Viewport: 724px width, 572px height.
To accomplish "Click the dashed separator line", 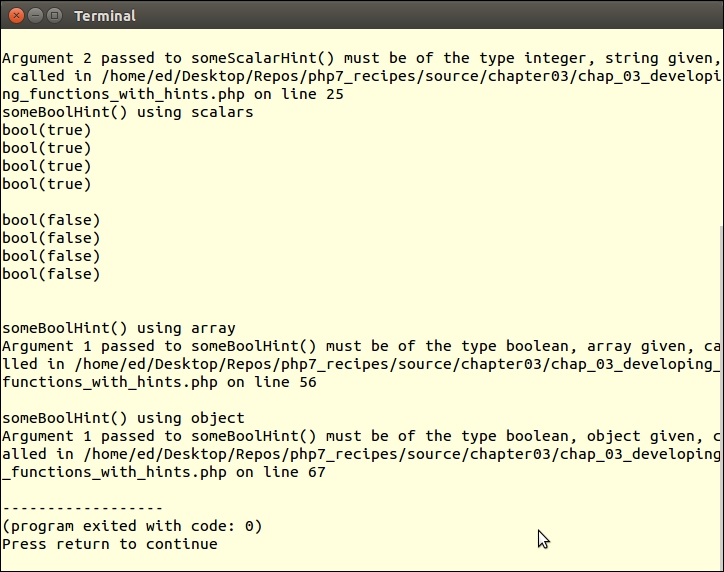I will click(x=82, y=508).
